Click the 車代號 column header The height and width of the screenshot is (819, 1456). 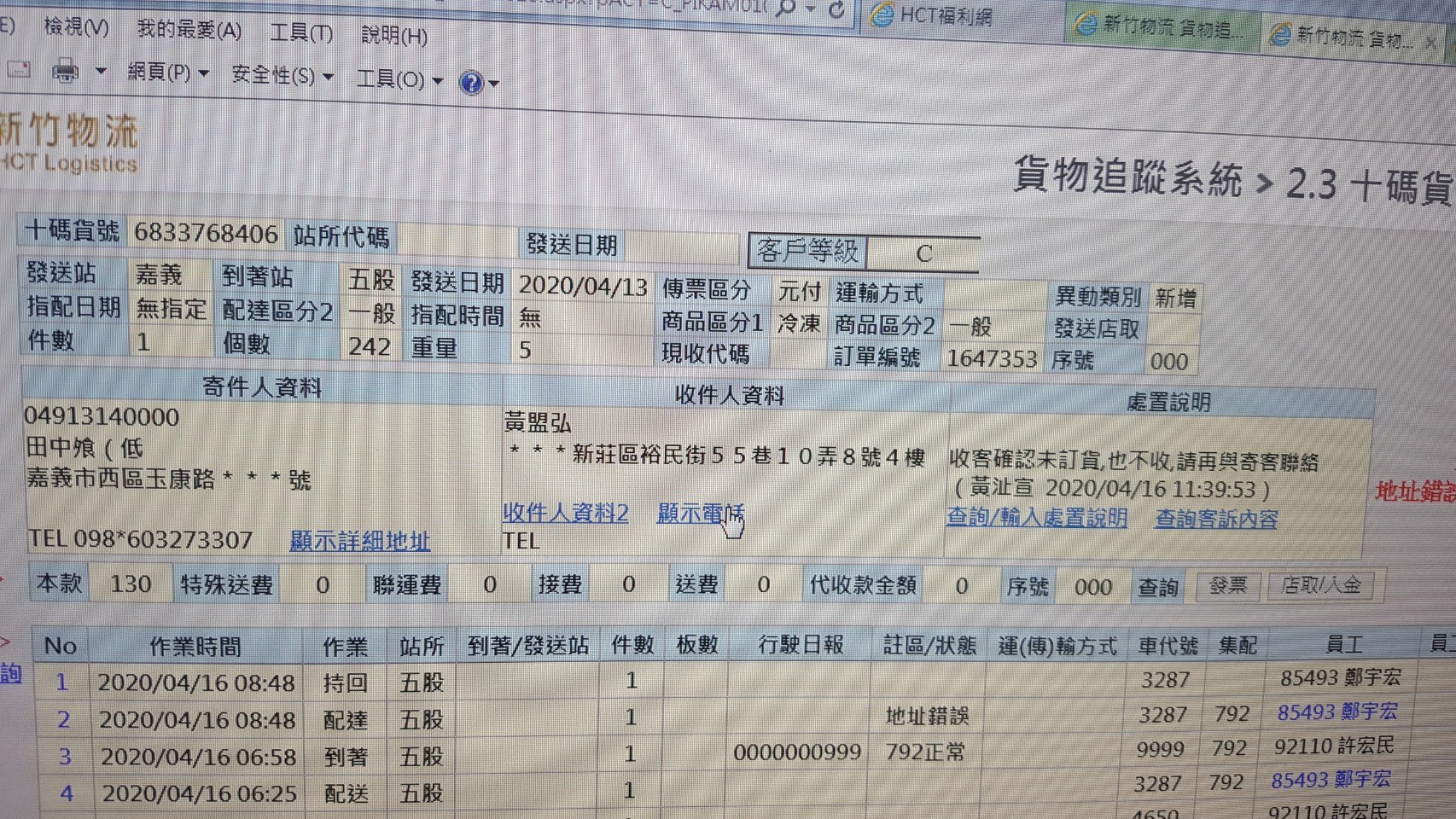pyautogui.click(x=1168, y=647)
